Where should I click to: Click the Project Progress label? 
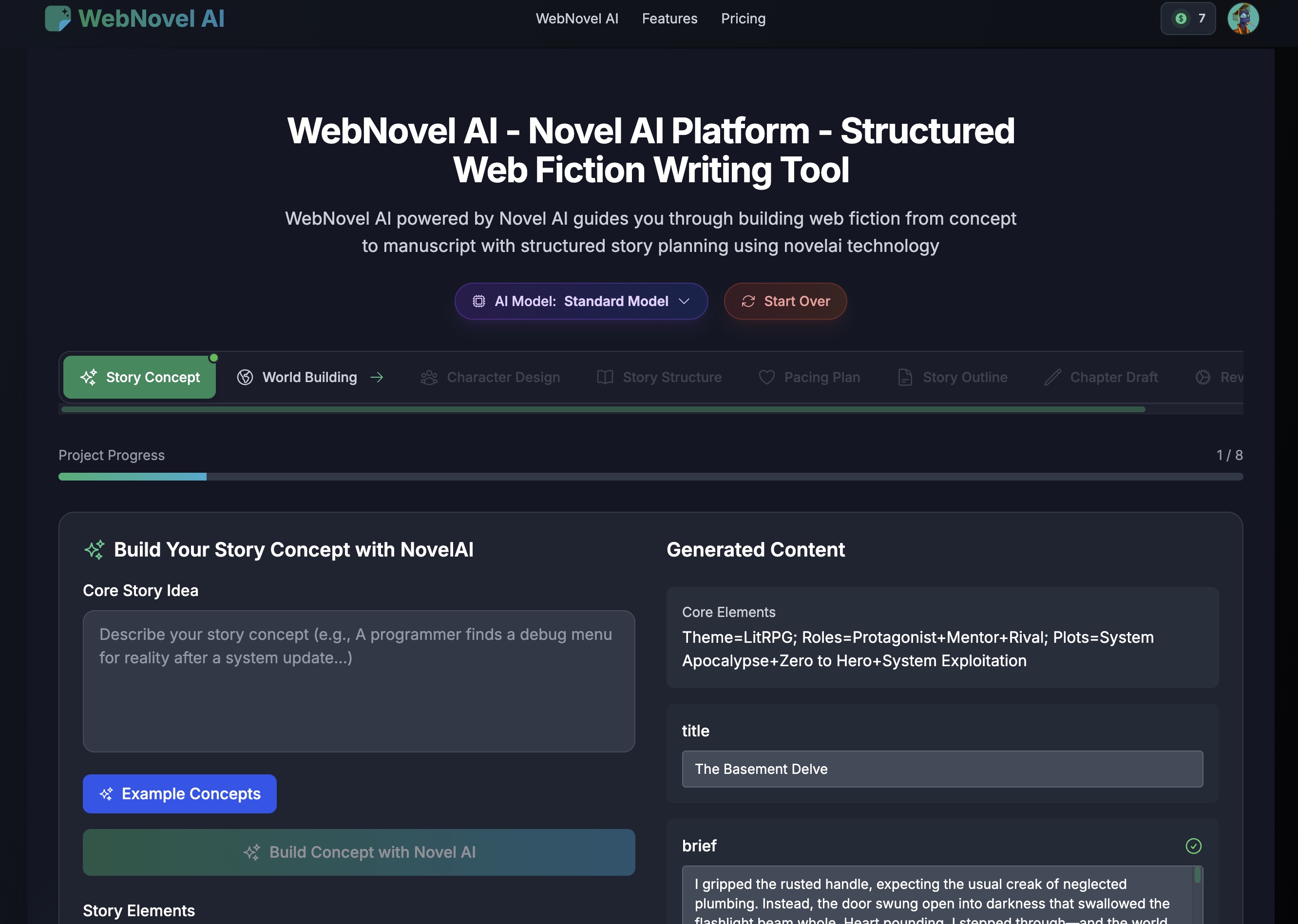click(x=112, y=455)
